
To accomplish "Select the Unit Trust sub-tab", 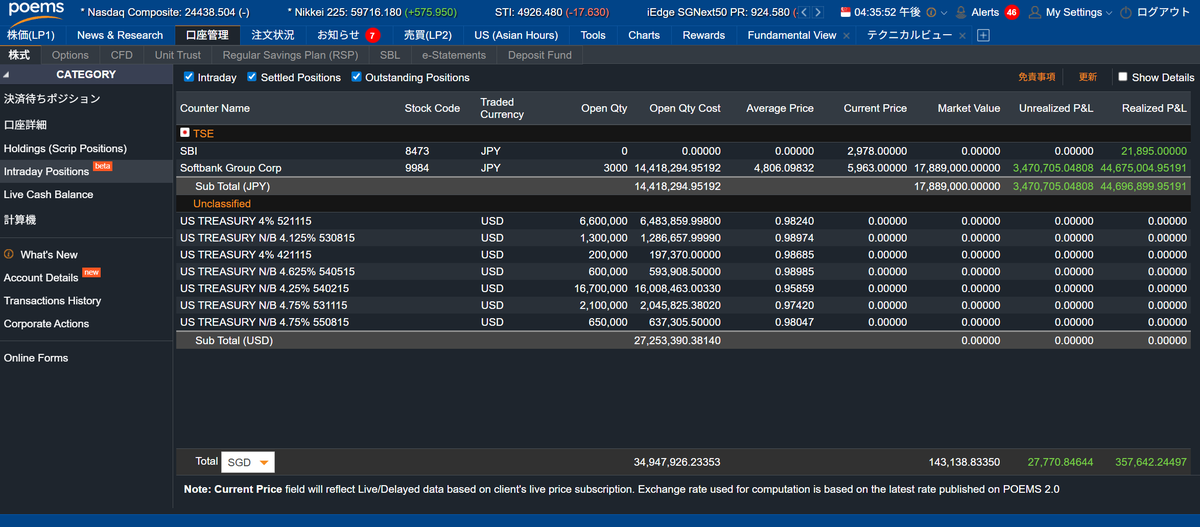I will coord(178,55).
